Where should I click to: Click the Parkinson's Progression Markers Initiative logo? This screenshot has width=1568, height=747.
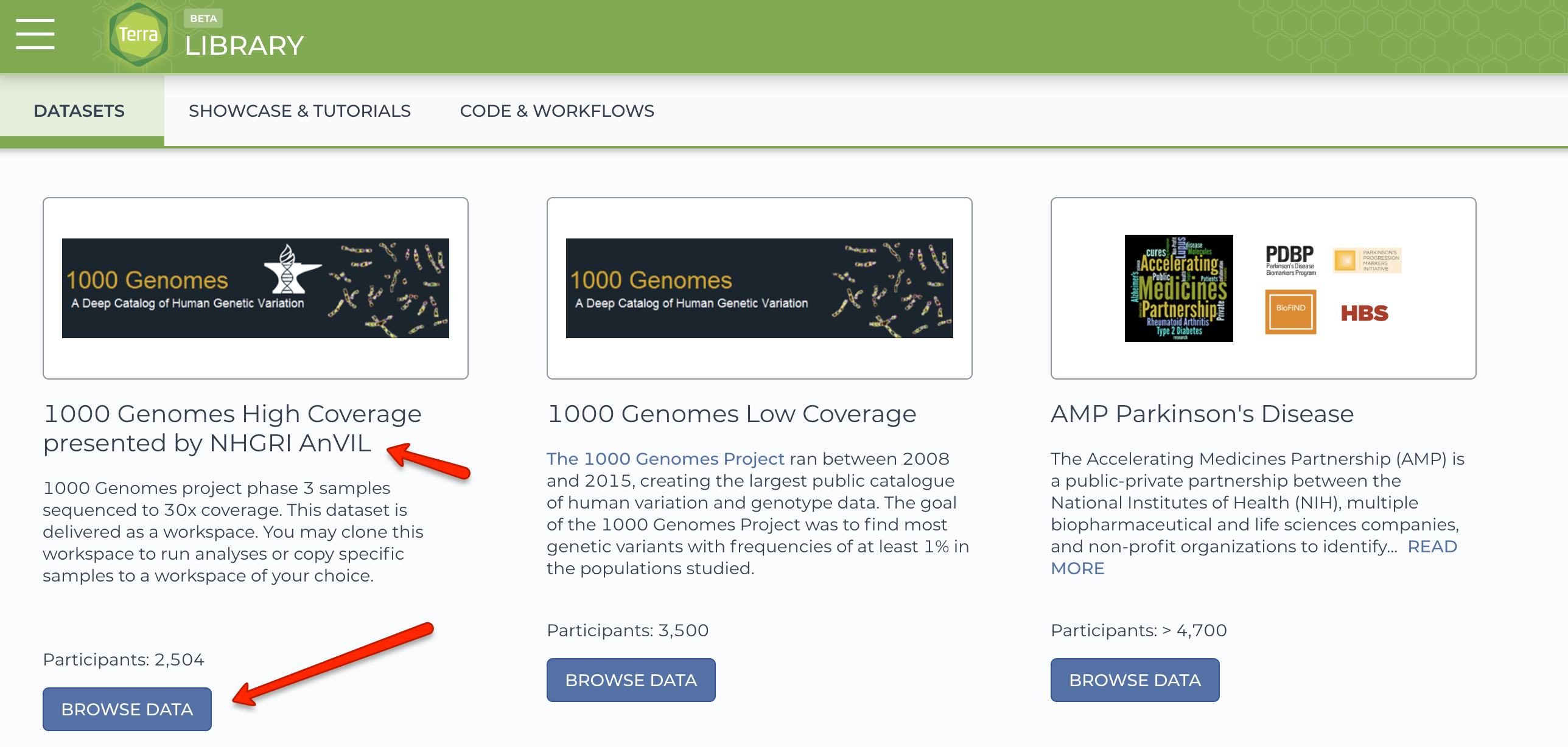click(x=1367, y=260)
